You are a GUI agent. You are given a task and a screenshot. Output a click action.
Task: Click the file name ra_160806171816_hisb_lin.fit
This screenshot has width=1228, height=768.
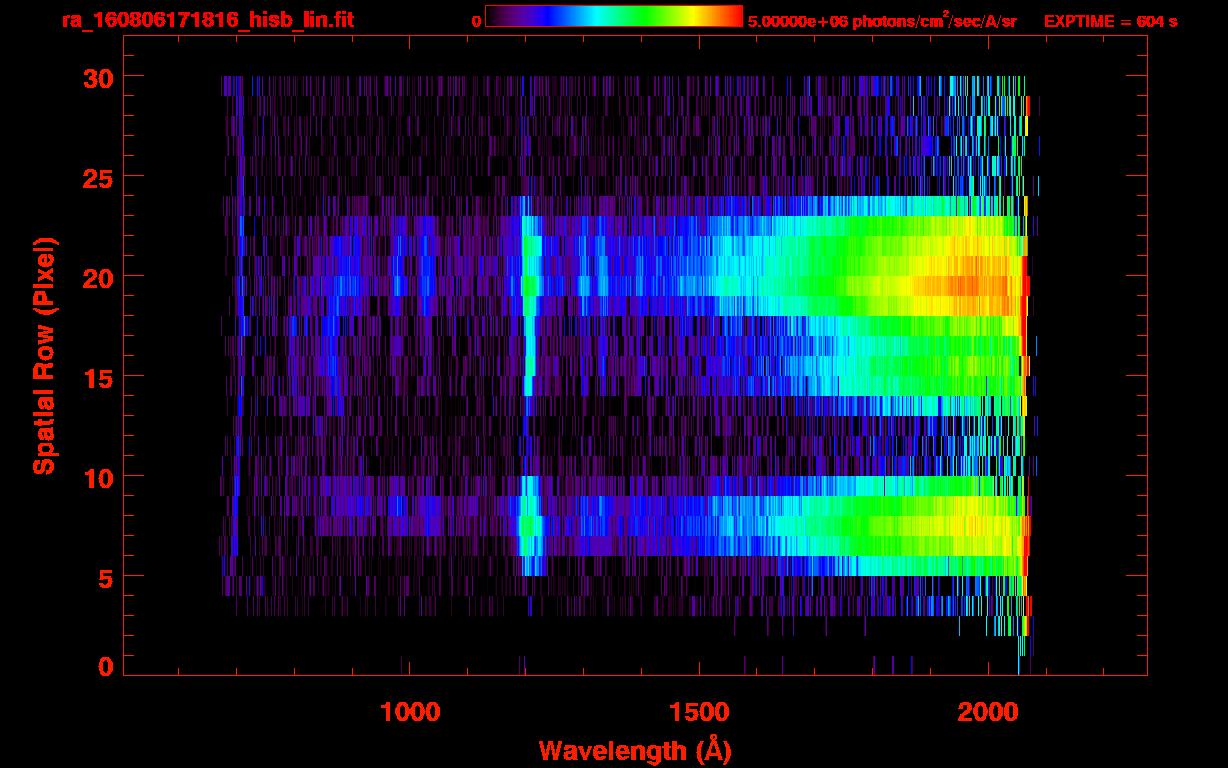pyautogui.click(x=207, y=20)
